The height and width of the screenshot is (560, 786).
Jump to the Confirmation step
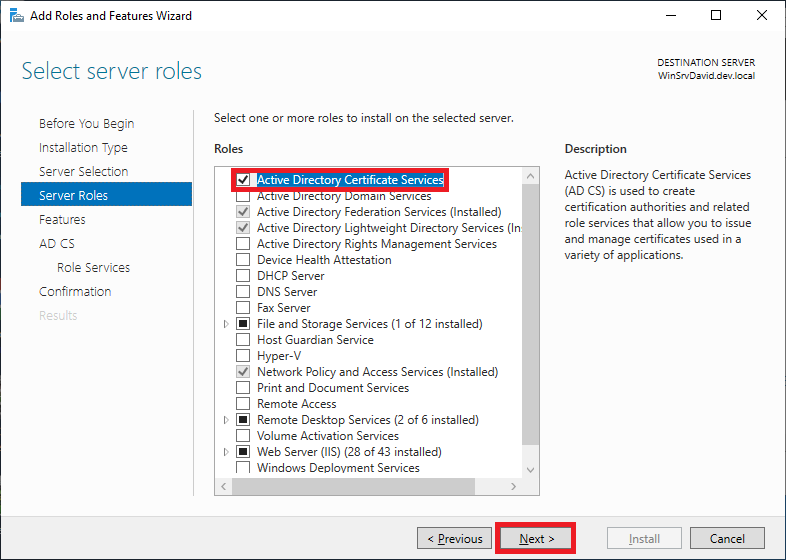75,292
